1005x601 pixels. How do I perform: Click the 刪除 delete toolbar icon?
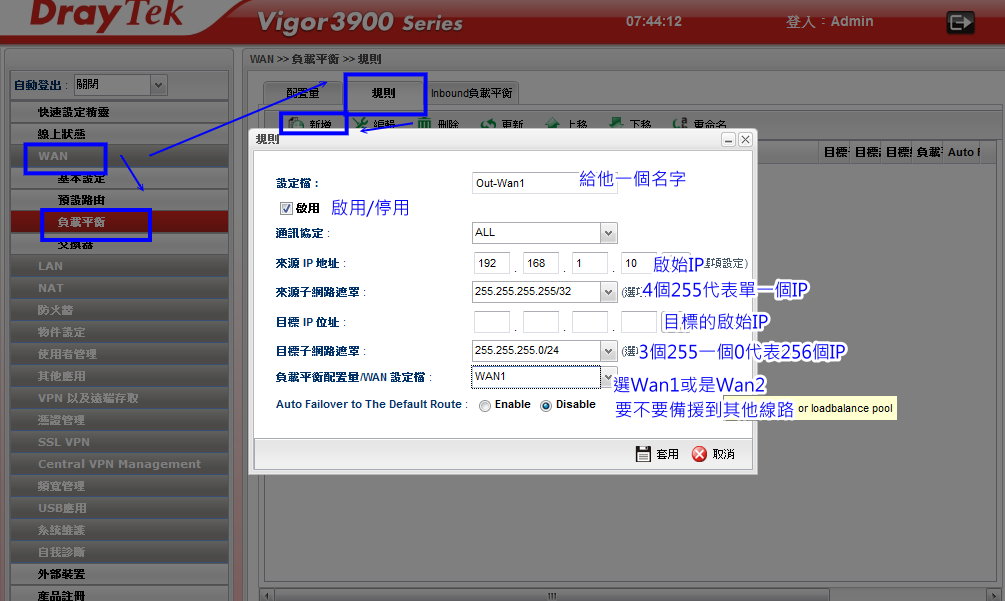coord(424,124)
